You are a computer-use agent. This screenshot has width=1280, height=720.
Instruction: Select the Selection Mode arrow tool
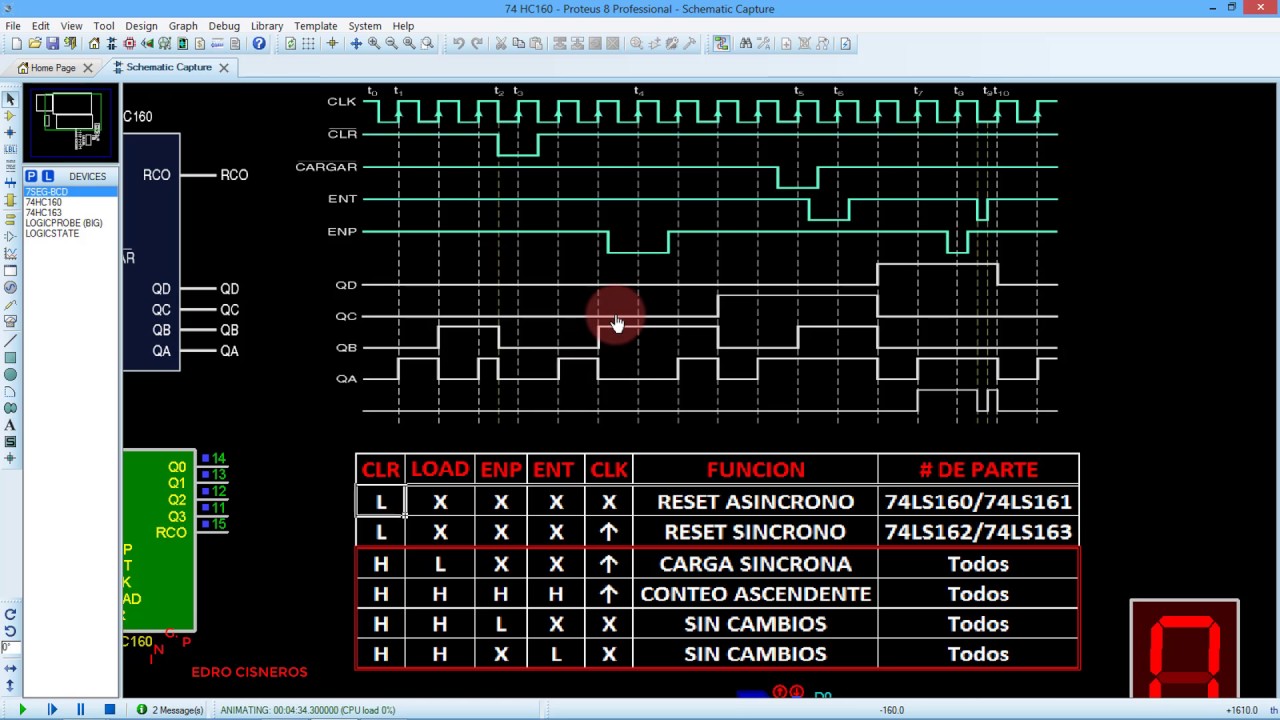click(10, 98)
